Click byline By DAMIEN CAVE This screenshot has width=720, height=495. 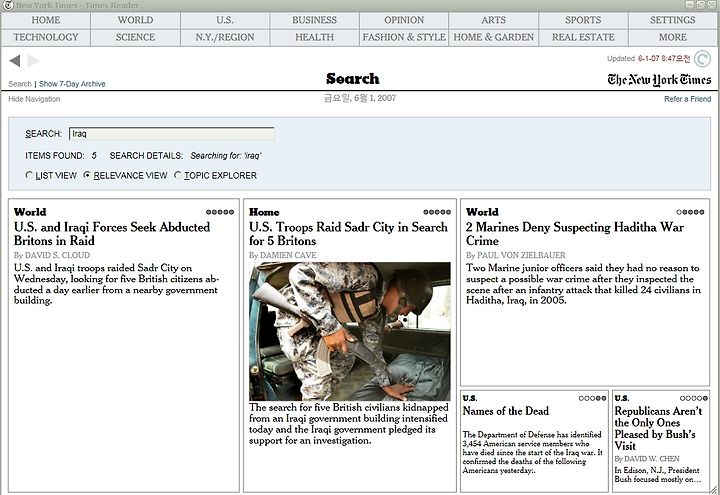282,255
